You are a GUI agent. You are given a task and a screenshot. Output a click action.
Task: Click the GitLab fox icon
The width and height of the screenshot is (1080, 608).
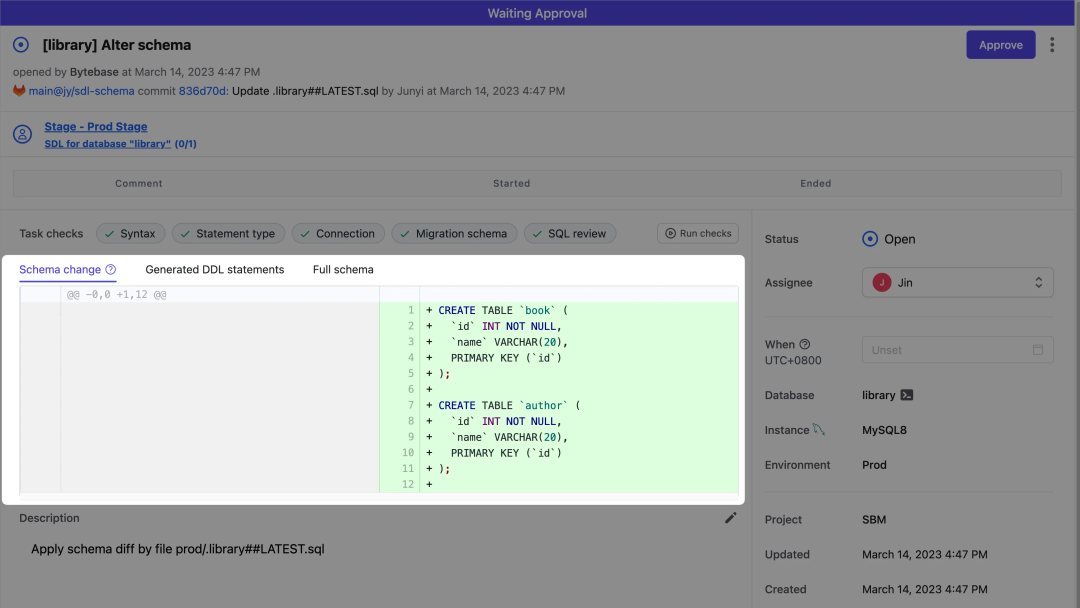(x=19, y=91)
